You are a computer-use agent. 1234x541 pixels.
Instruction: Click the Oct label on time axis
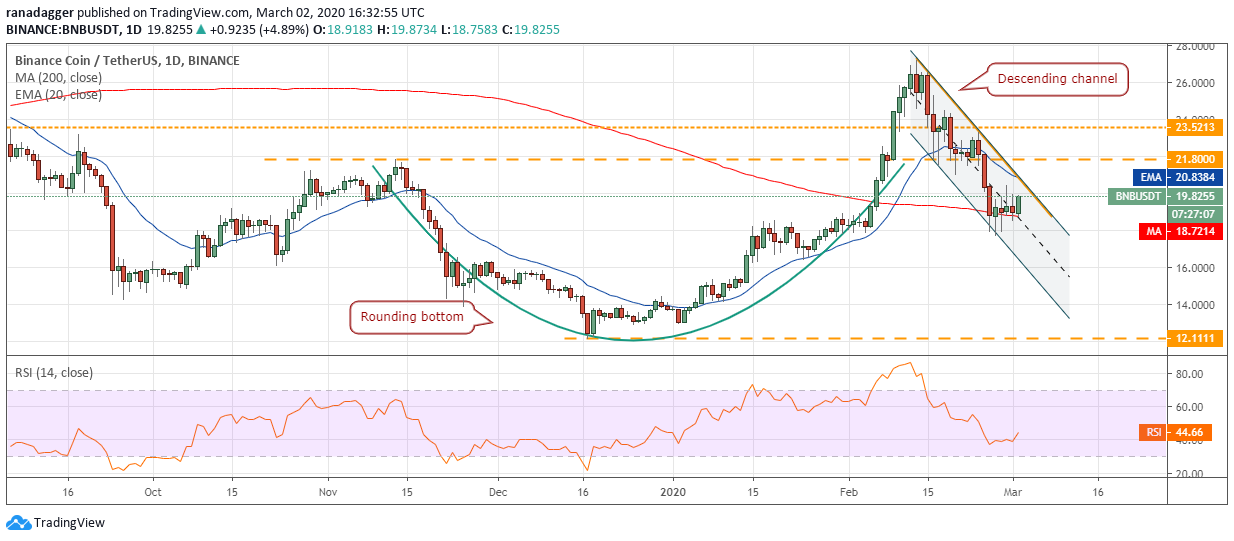pyautogui.click(x=153, y=493)
